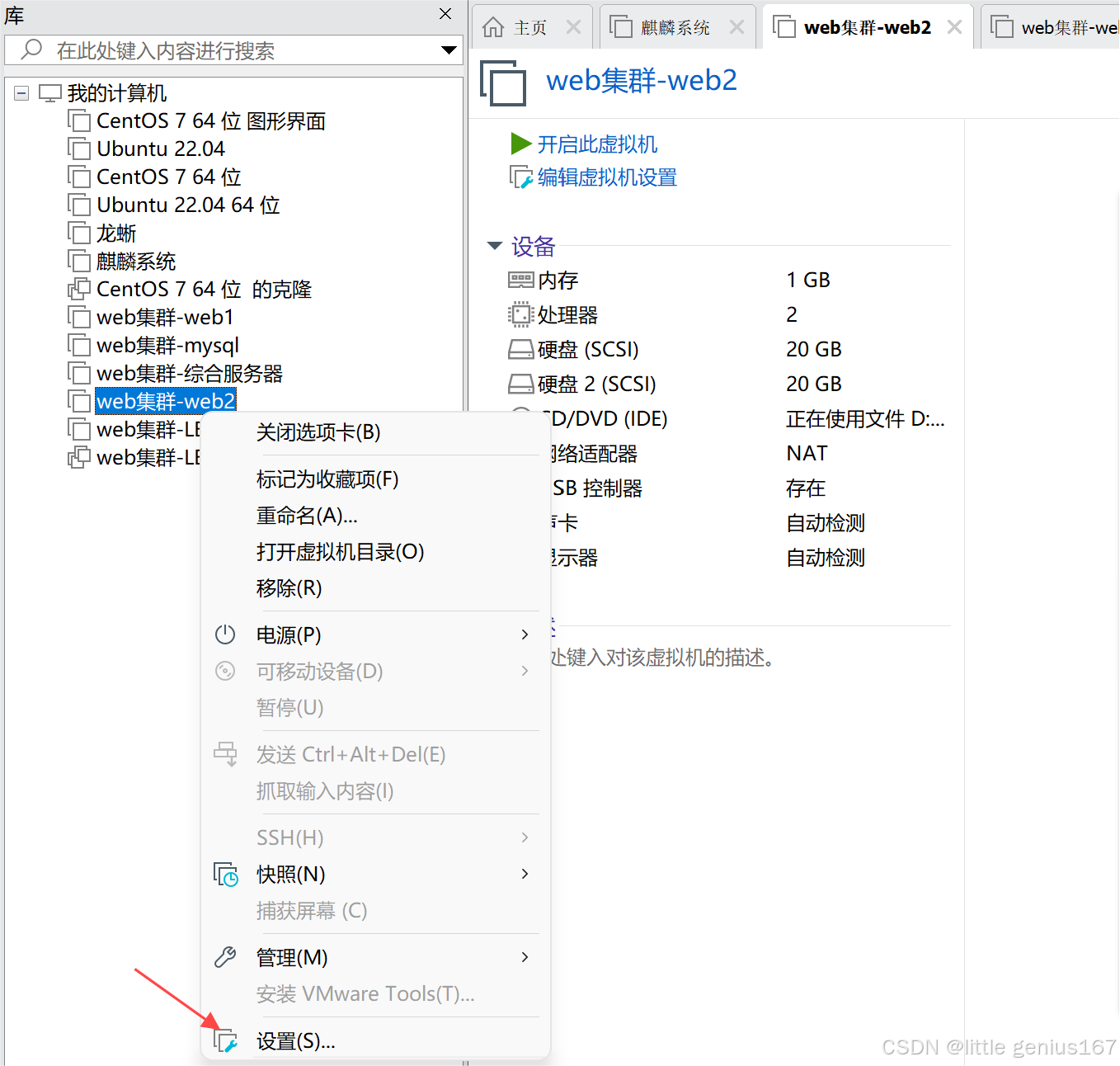Click the 1 GB memory value
The width and height of the screenshot is (1120, 1066).
tap(808, 281)
